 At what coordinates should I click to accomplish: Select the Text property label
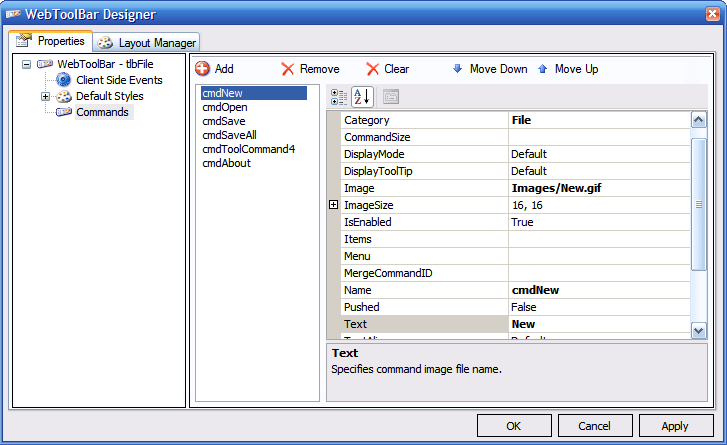pyautogui.click(x=355, y=324)
